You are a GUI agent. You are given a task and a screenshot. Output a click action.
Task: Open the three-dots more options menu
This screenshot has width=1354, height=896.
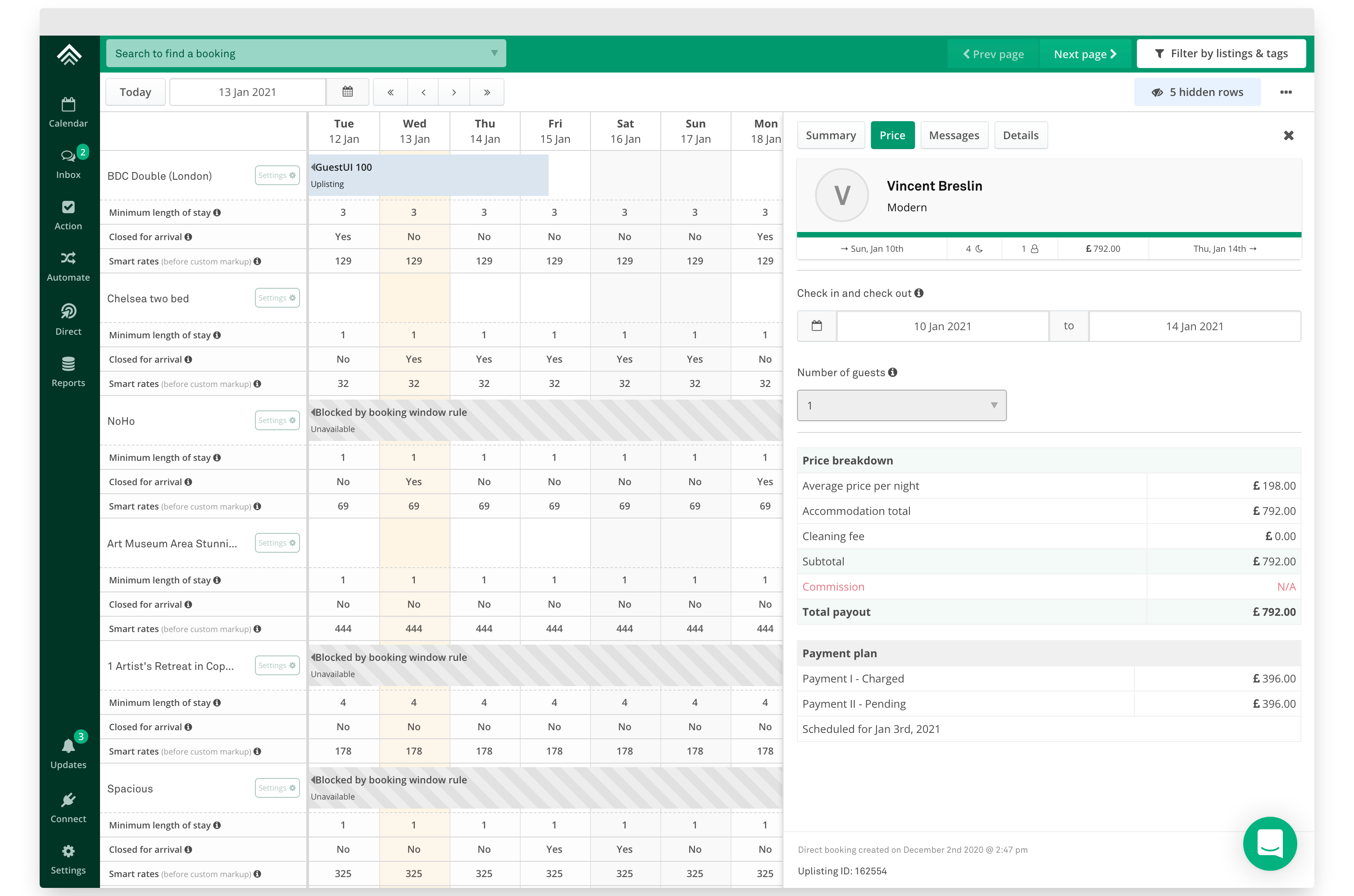coord(1286,92)
